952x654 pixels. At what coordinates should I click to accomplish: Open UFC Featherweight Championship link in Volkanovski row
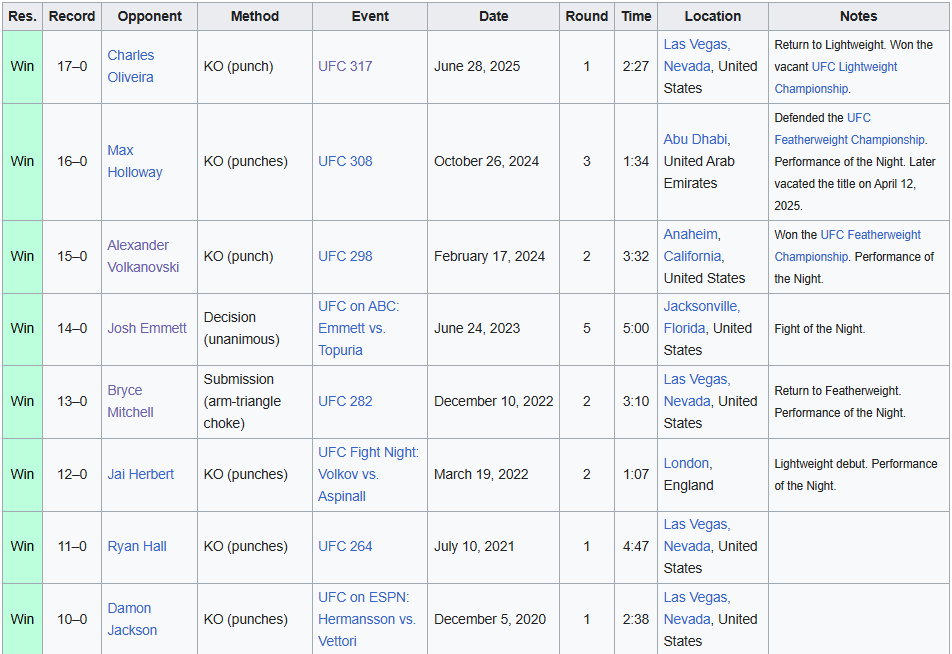point(847,245)
